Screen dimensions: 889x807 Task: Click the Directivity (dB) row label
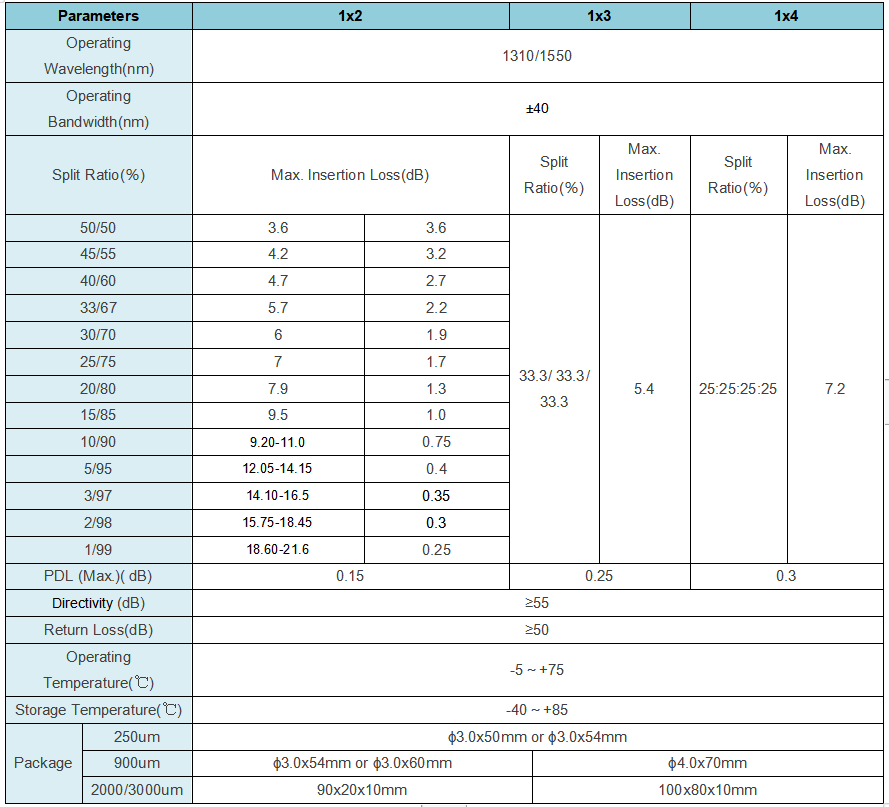click(x=98, y=603)
